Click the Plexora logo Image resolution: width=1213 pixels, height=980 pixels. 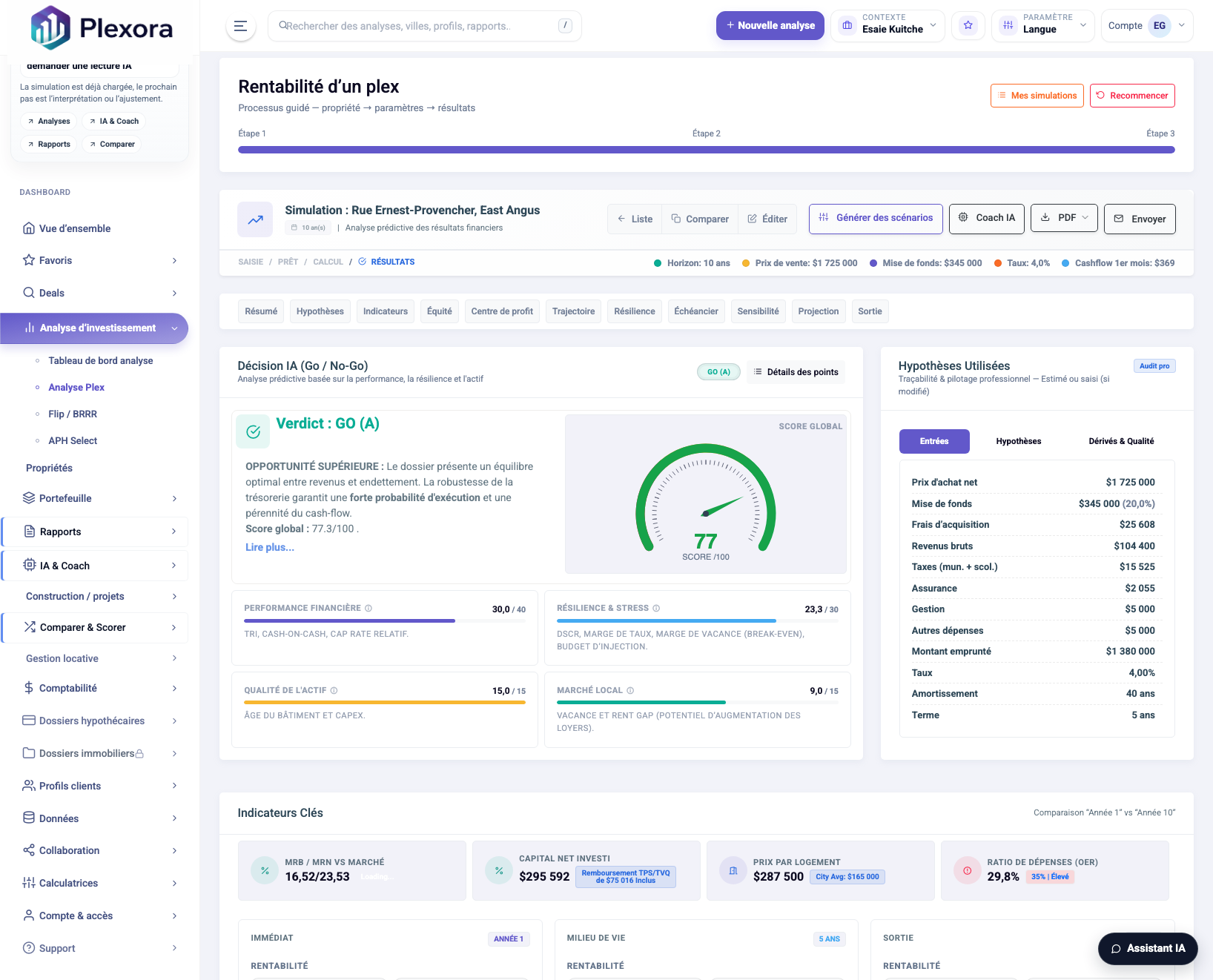coord(102,28)
